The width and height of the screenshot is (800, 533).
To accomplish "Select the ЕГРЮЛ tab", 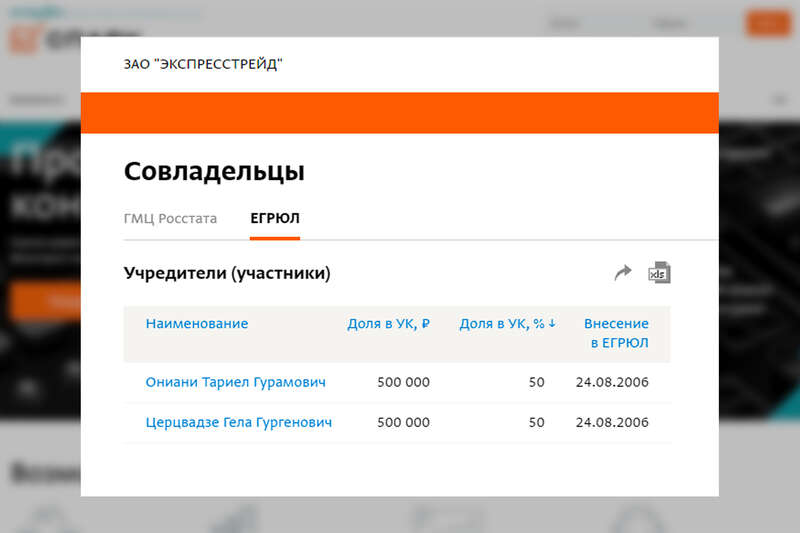I will click(x=274, y=219).
